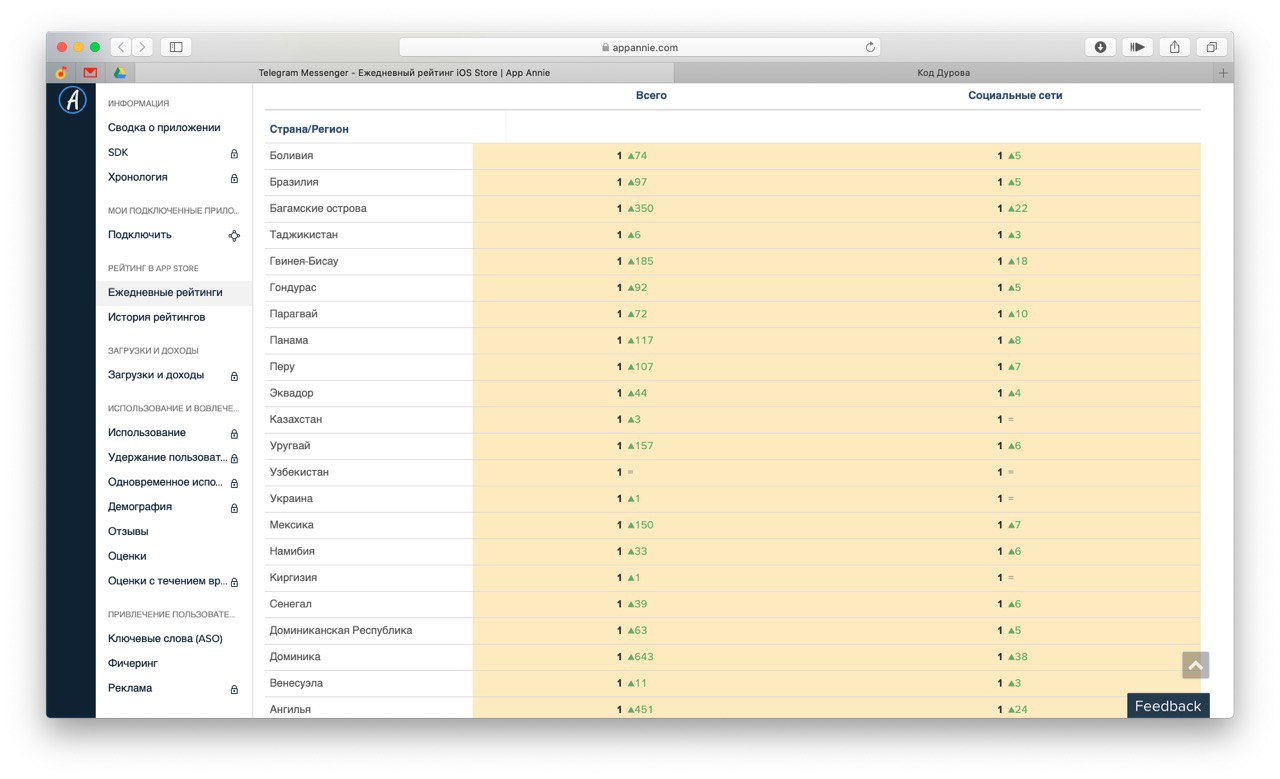The image size is (1280, 779).
Task: Click Уругвай overall rank ▲157
Action: pyautogui.click(x=635, y=446)
